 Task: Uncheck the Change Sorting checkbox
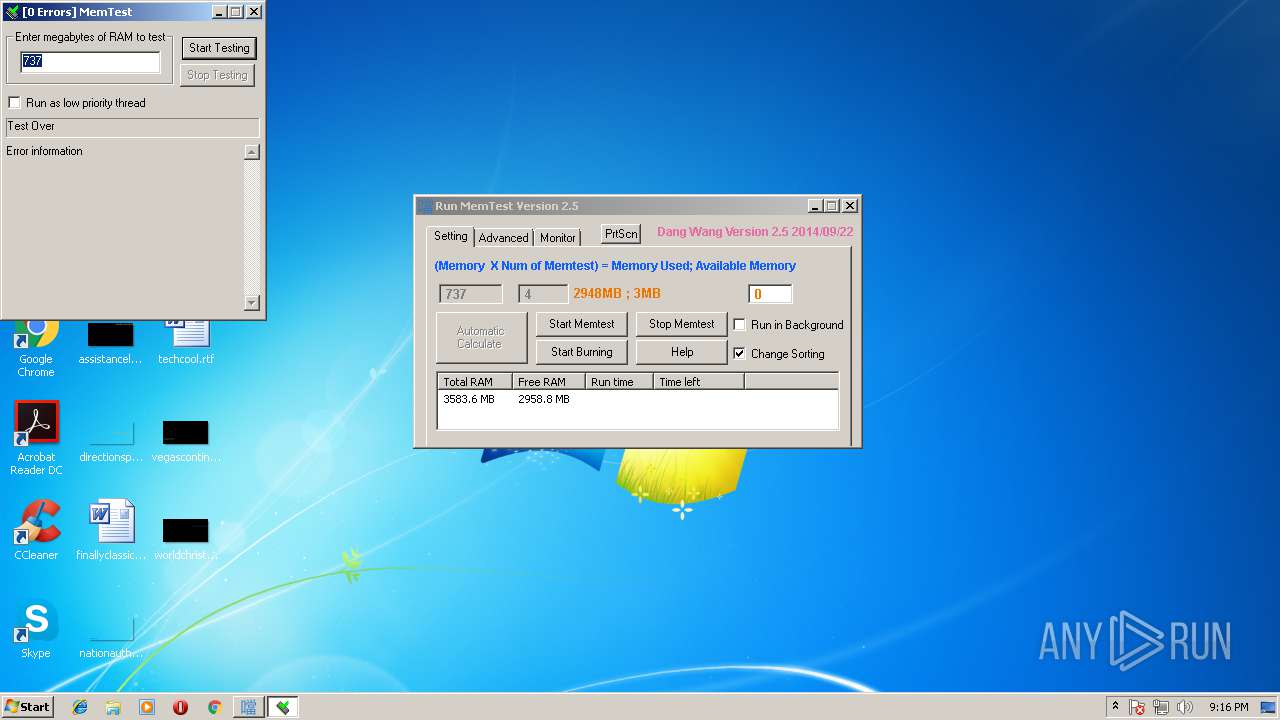[740, 353]
